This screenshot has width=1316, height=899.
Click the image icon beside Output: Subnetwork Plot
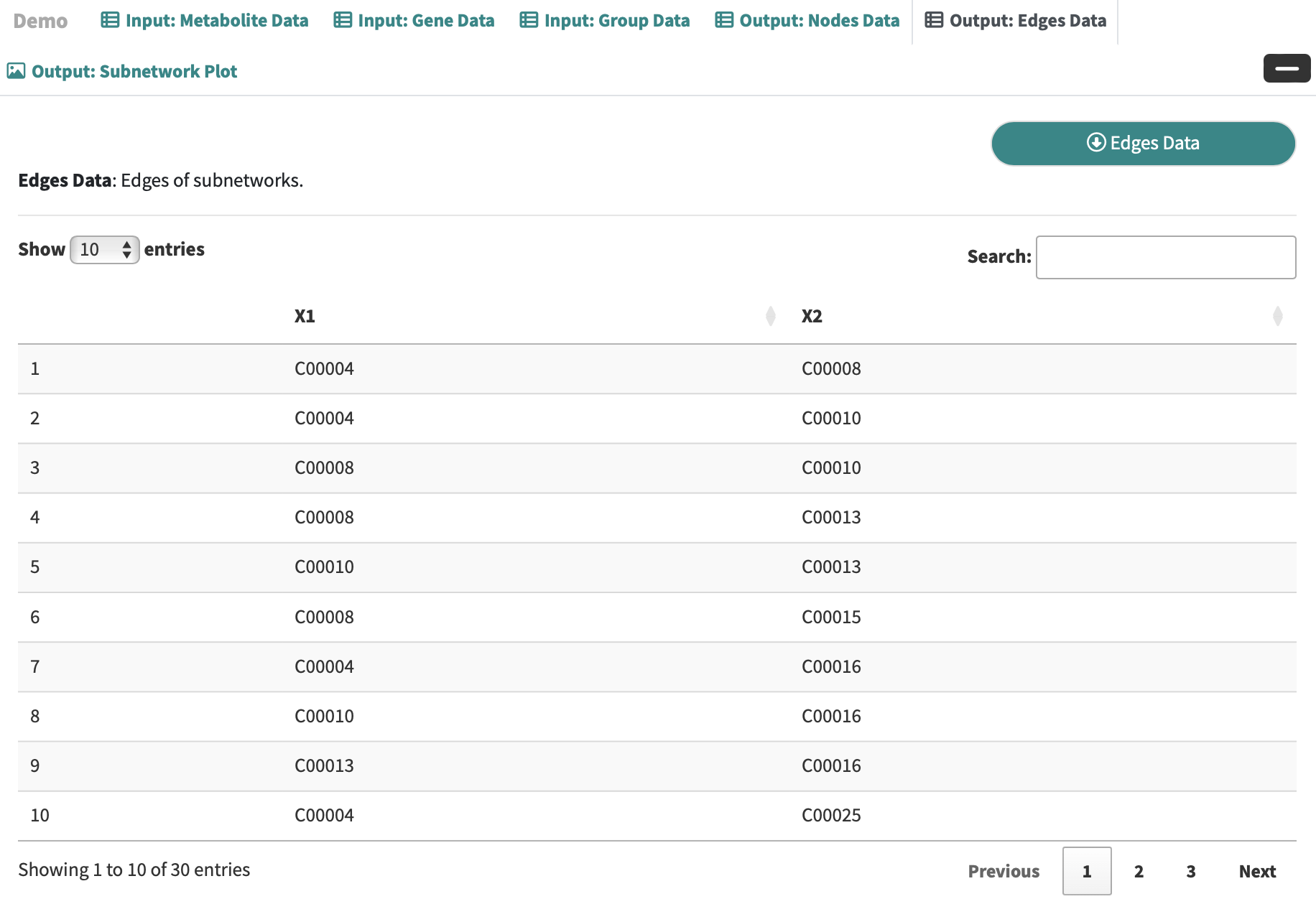(16, 71)
